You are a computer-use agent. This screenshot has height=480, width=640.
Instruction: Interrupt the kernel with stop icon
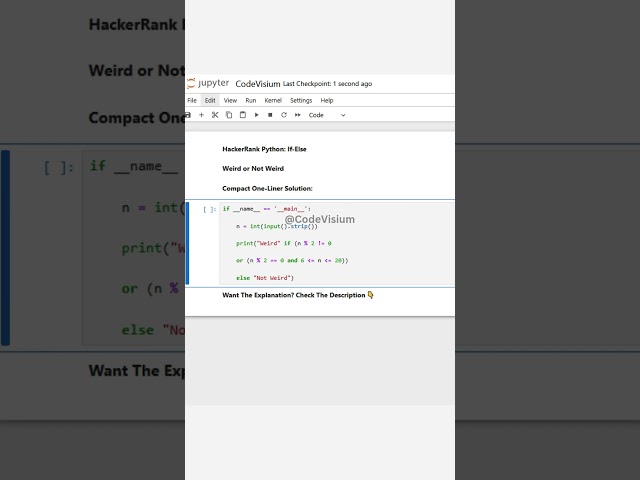coord(270,115)
